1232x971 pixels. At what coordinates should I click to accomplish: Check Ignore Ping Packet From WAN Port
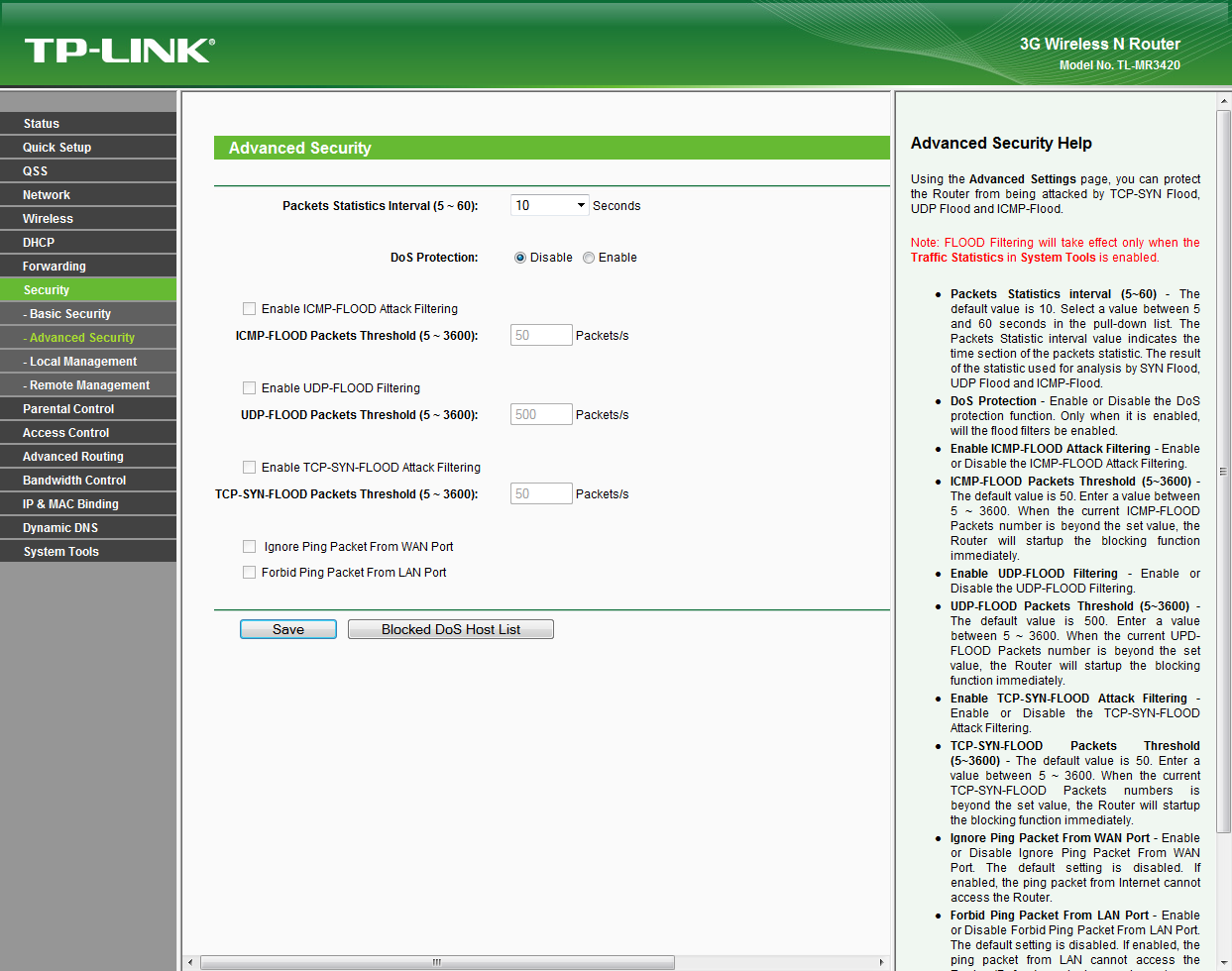coord(250,547)
